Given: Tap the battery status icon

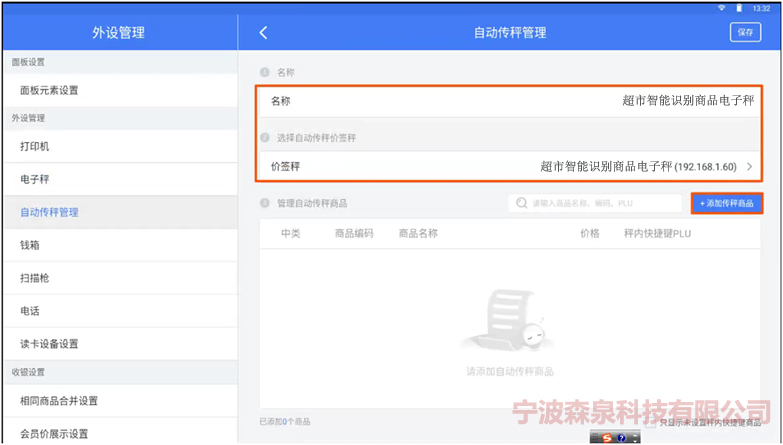Looking at the screenshot, I should pos(739,7).
